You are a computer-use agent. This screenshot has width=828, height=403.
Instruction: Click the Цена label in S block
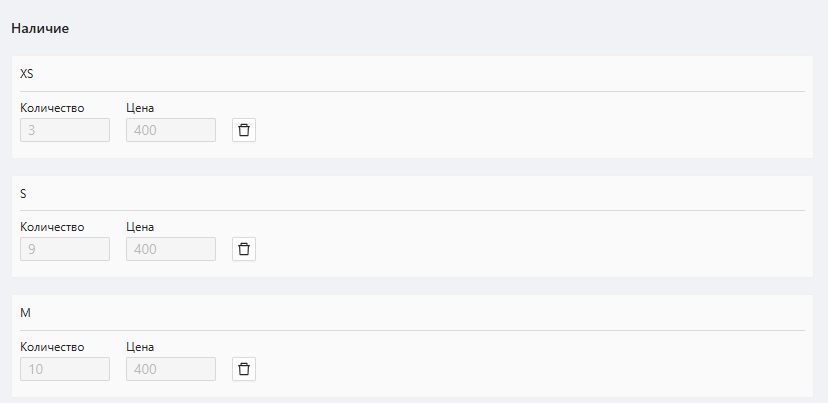pos(140,227)
